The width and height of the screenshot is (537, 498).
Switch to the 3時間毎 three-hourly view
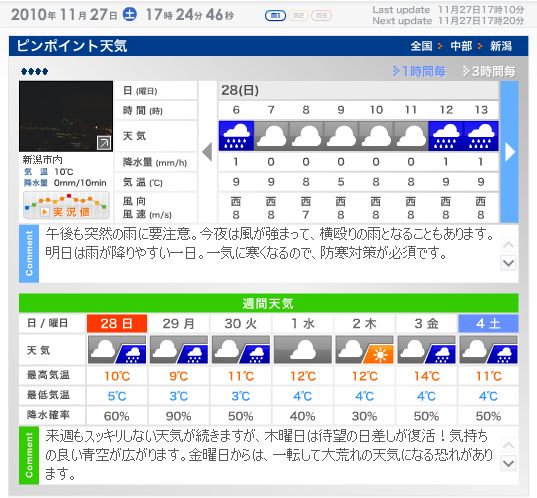(x=489, y=71)
